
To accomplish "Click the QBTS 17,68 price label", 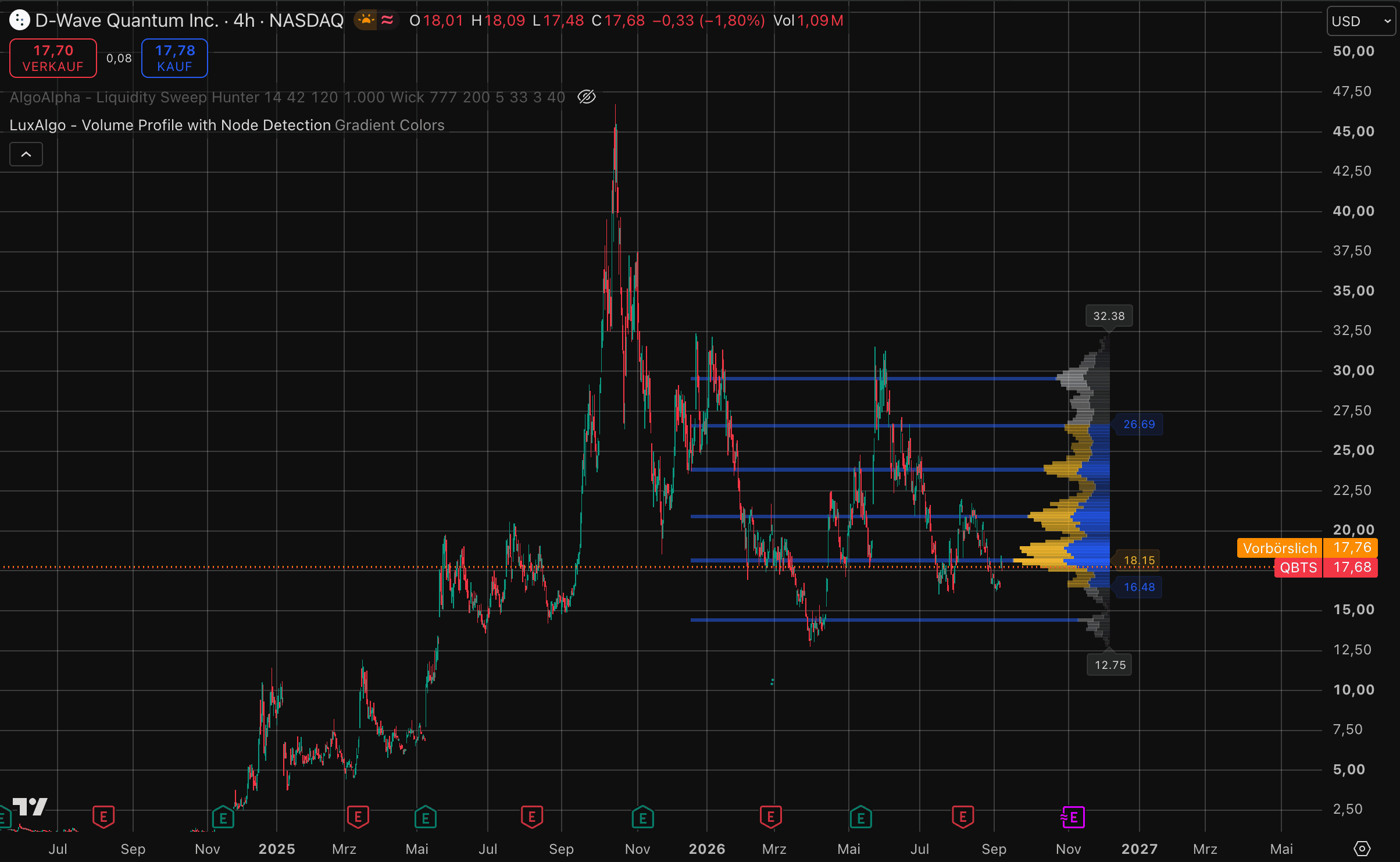I will point(1326,568).
